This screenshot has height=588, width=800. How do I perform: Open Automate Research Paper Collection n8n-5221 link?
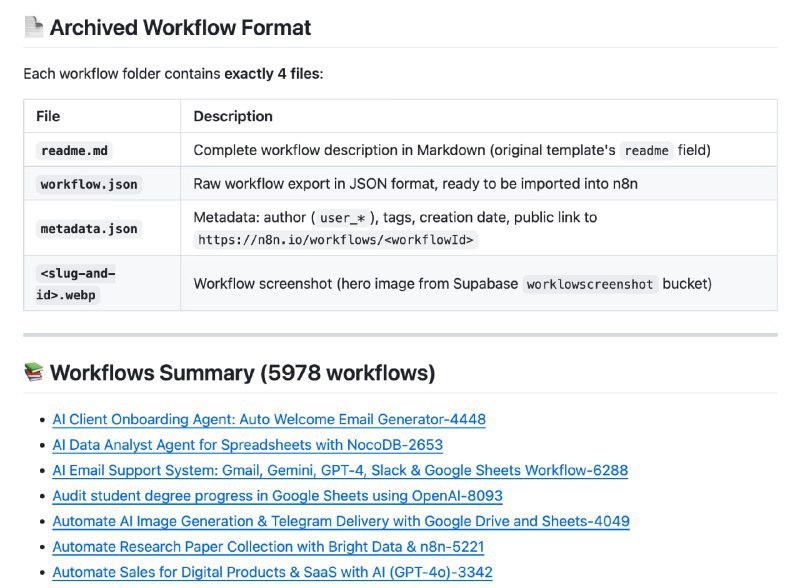point(268,547)
